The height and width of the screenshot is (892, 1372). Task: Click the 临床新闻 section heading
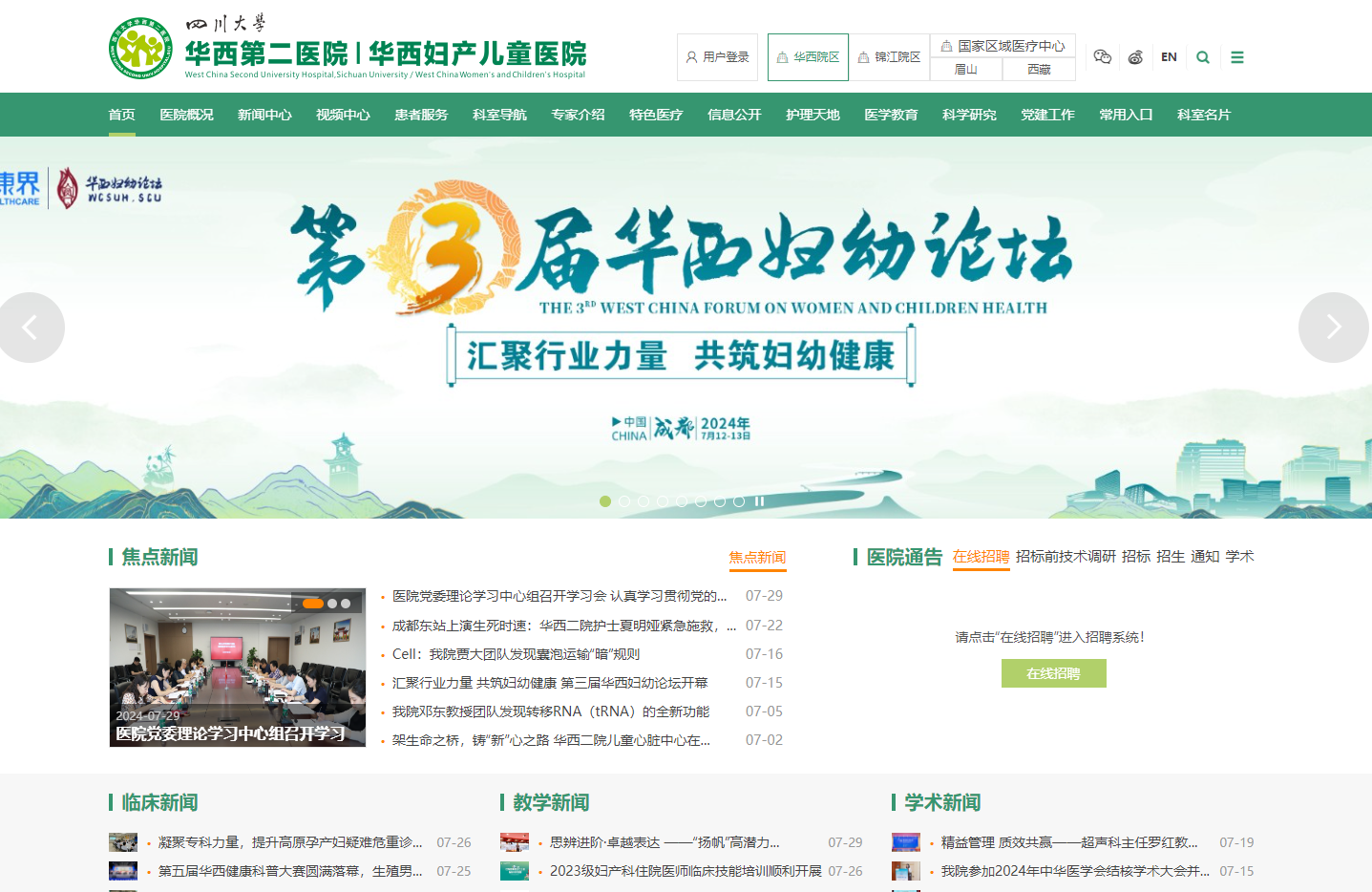point(159,802)
